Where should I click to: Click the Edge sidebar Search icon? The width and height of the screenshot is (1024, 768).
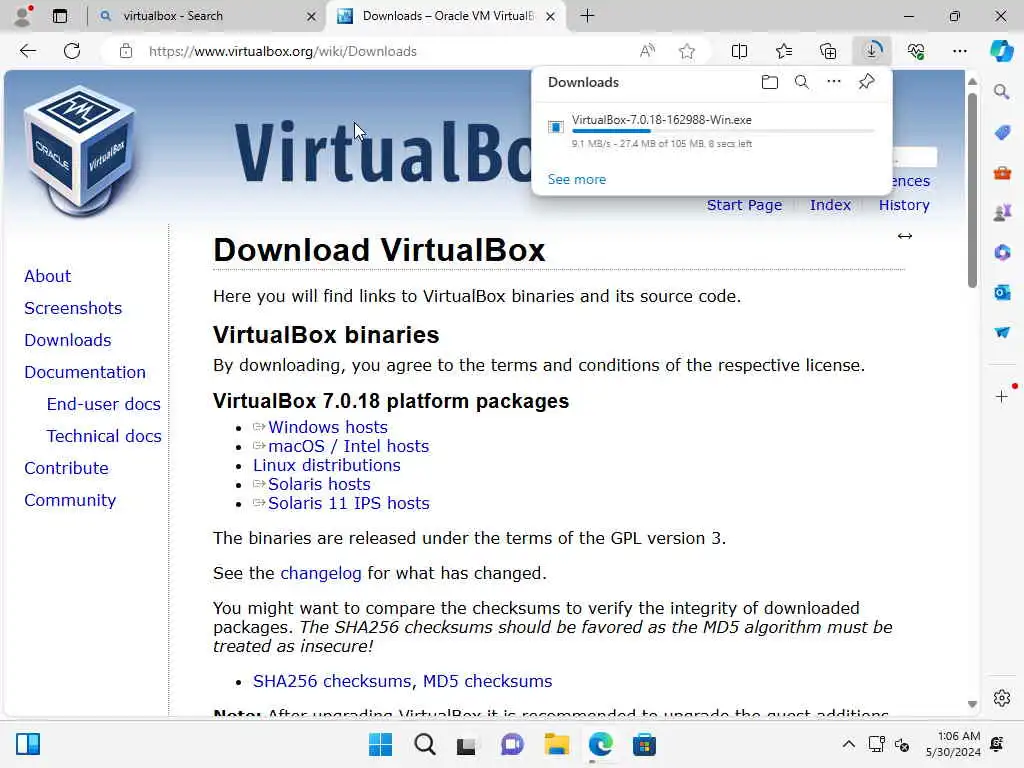pyautogui.click(x=1001, y=92)
